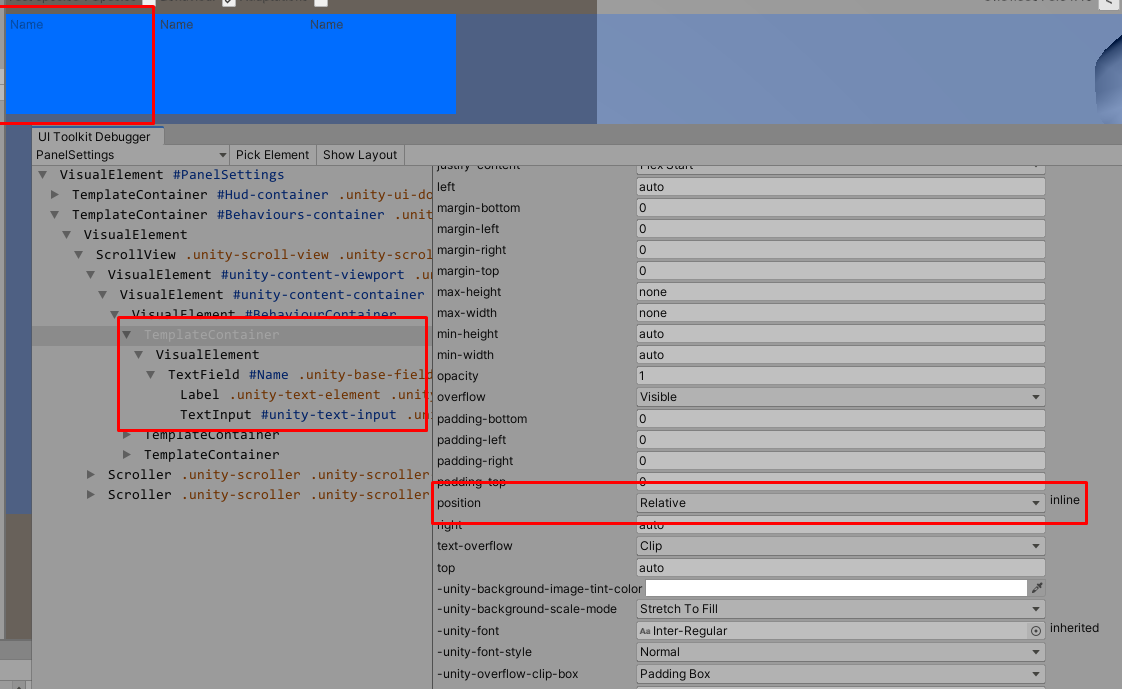Click the Show Layout button

point(359,155)
